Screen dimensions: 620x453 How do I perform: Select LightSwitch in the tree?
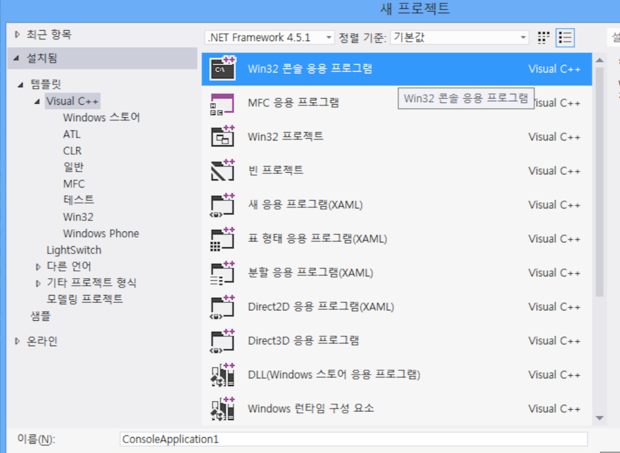[74, 250]
